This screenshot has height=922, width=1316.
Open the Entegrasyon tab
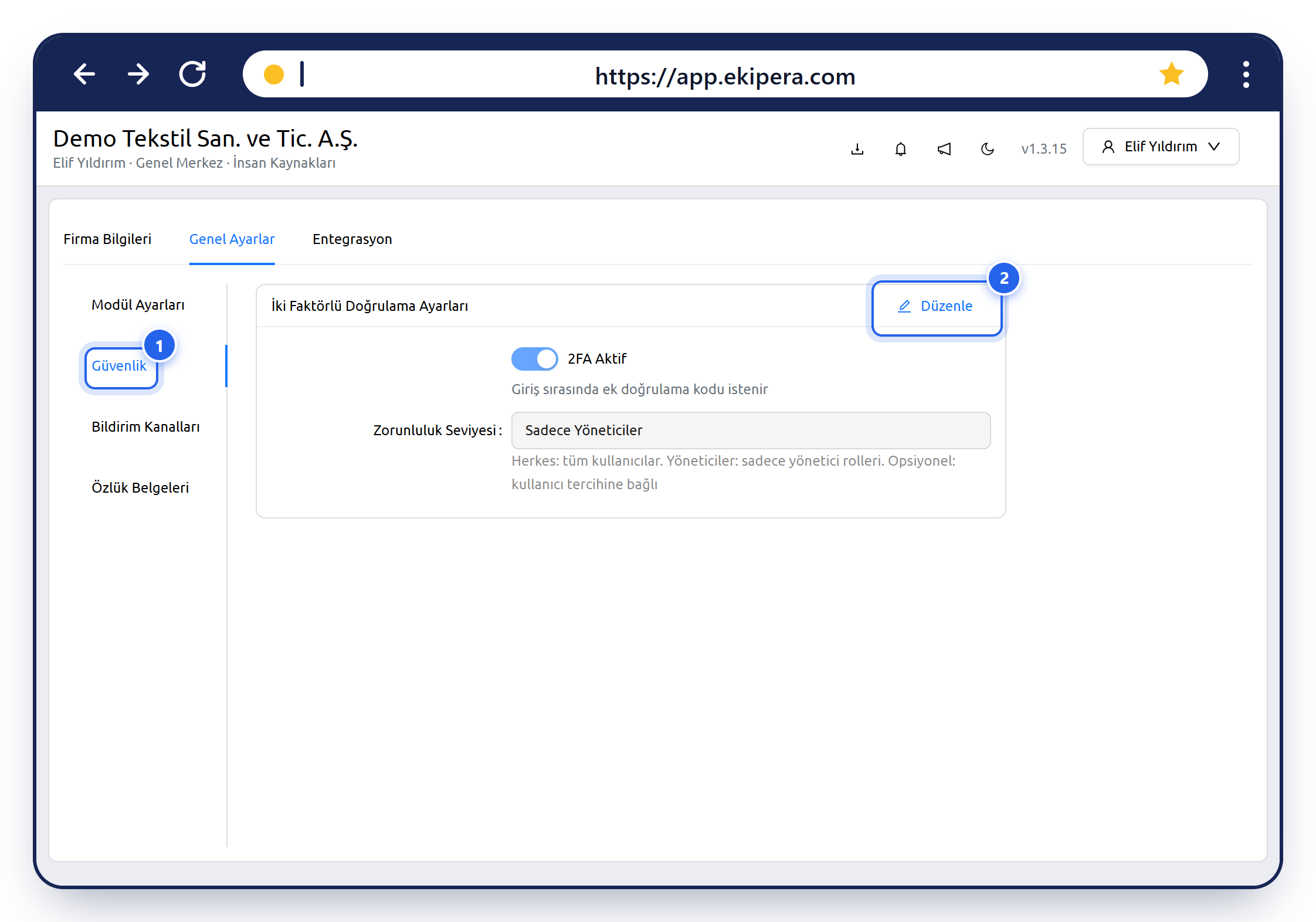pos(352,239)
